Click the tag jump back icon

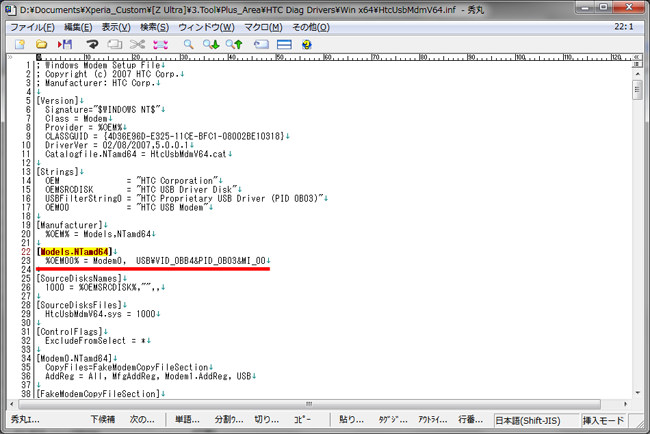click(261, 44)
